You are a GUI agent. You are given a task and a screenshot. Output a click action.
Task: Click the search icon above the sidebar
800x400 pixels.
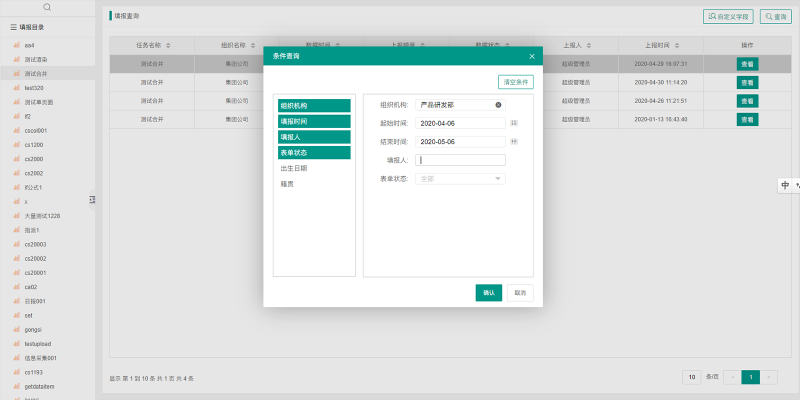coord(47,7)
